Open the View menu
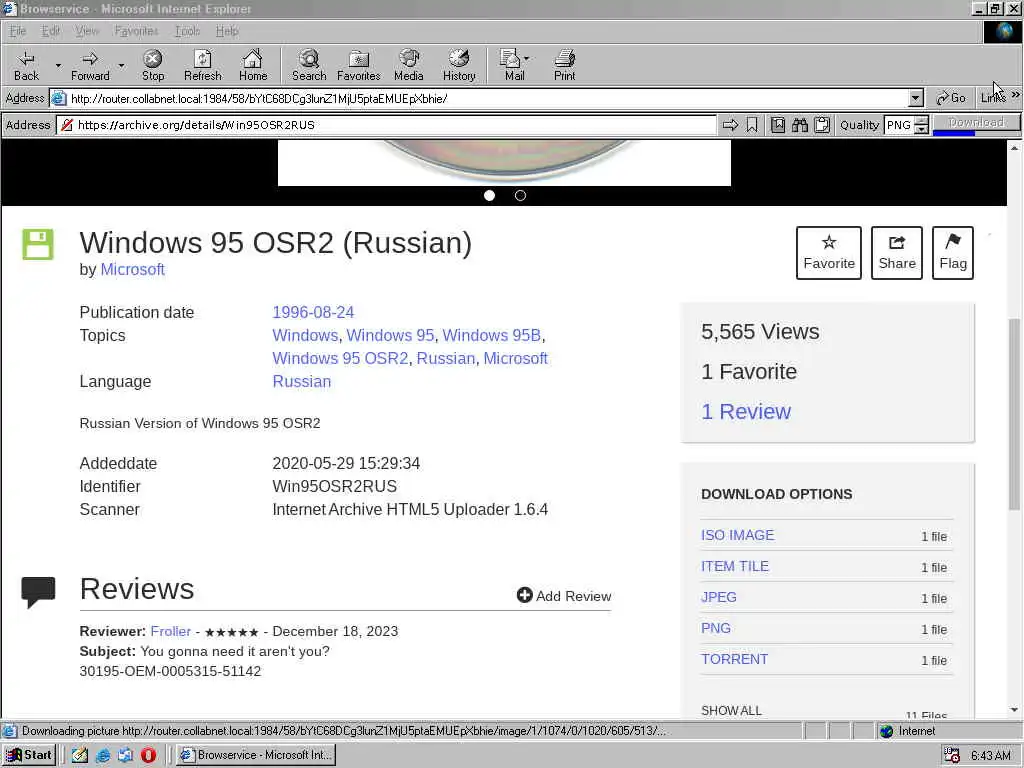This screenshot has height=768, width=1024. [x=86, y=31]
